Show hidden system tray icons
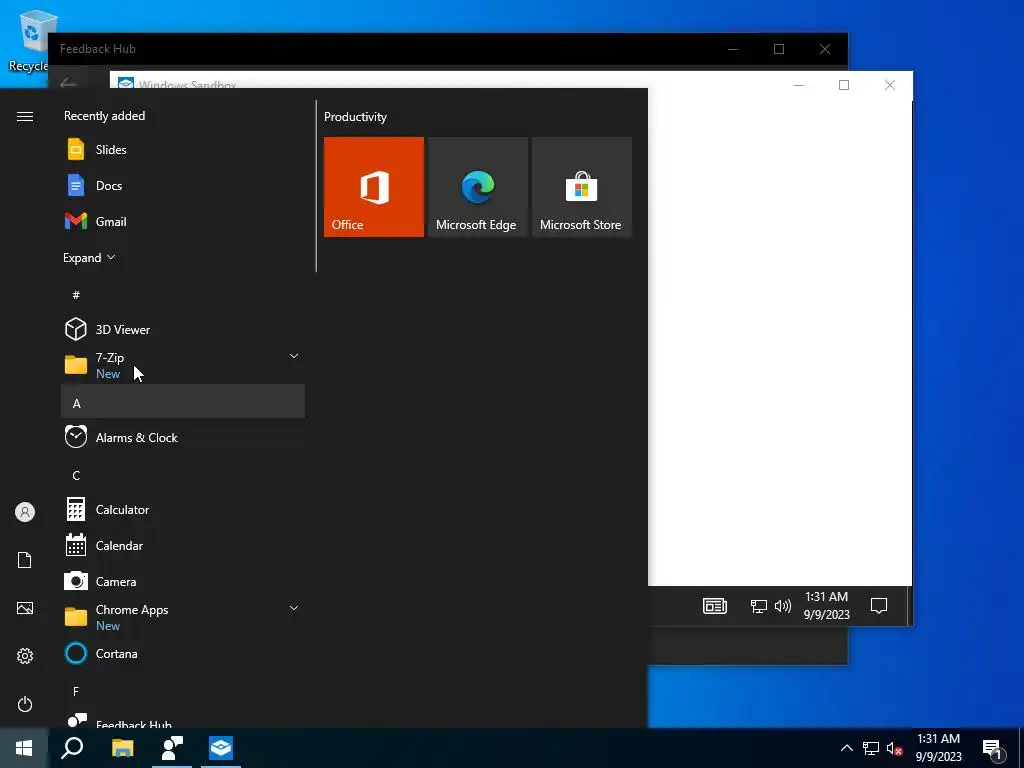Screen dimensions: 1024x768 [x=846, y=748]
